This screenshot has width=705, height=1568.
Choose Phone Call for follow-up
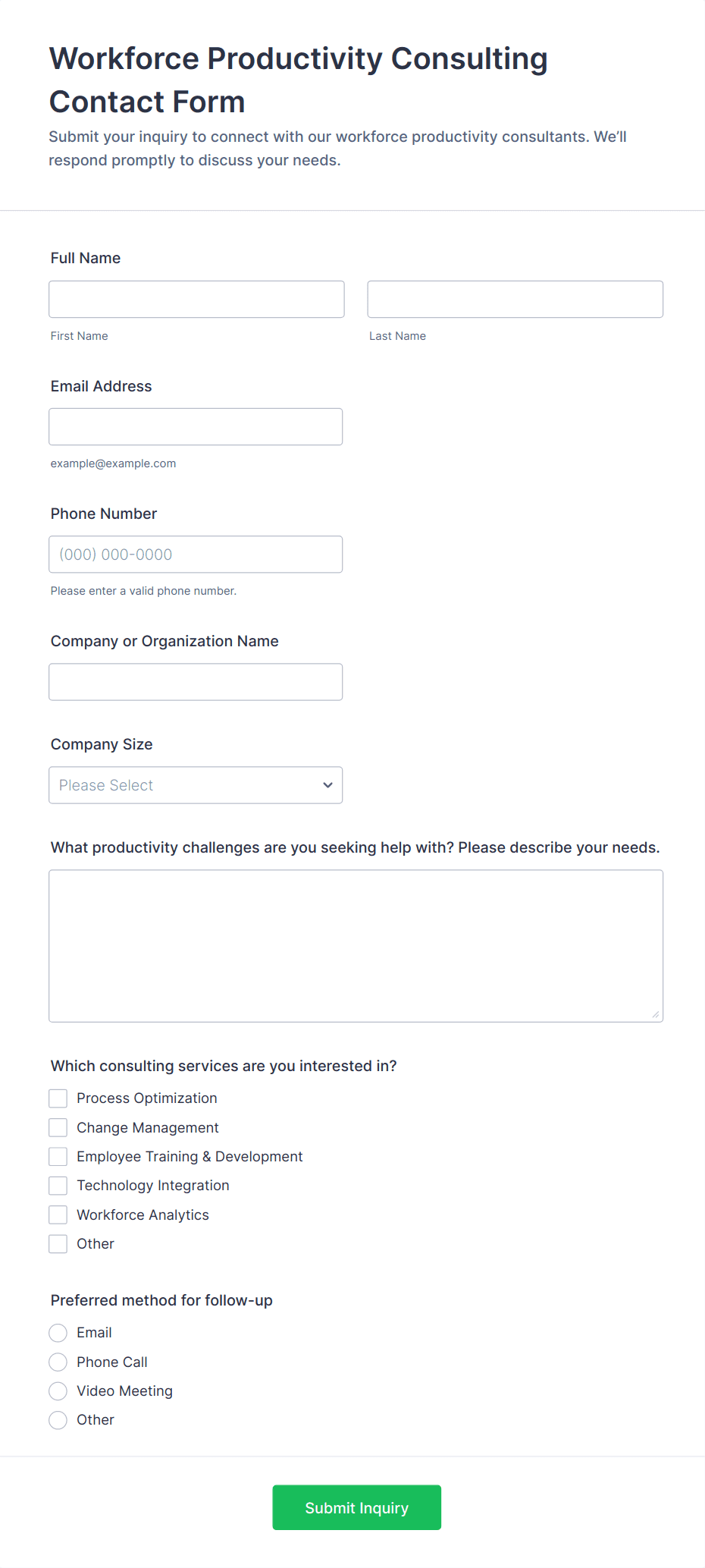(x=58, y=1362)
